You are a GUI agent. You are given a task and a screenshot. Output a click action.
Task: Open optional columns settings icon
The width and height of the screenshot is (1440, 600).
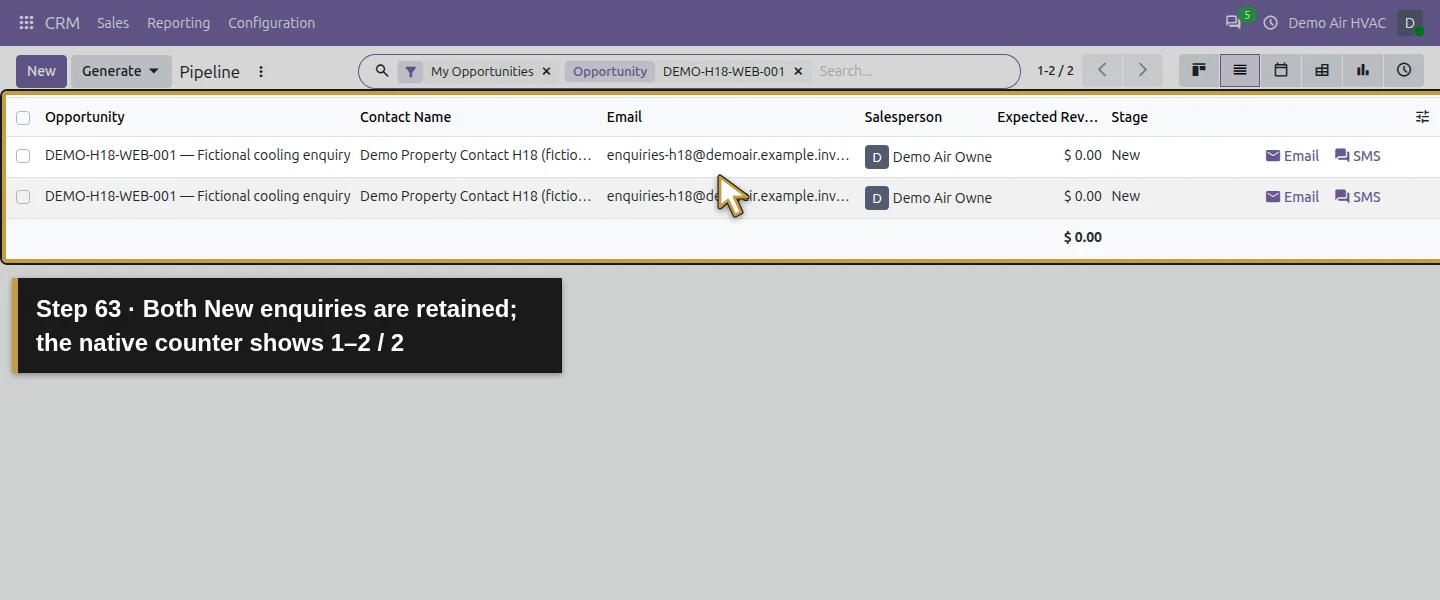[x=1422, y=117]
